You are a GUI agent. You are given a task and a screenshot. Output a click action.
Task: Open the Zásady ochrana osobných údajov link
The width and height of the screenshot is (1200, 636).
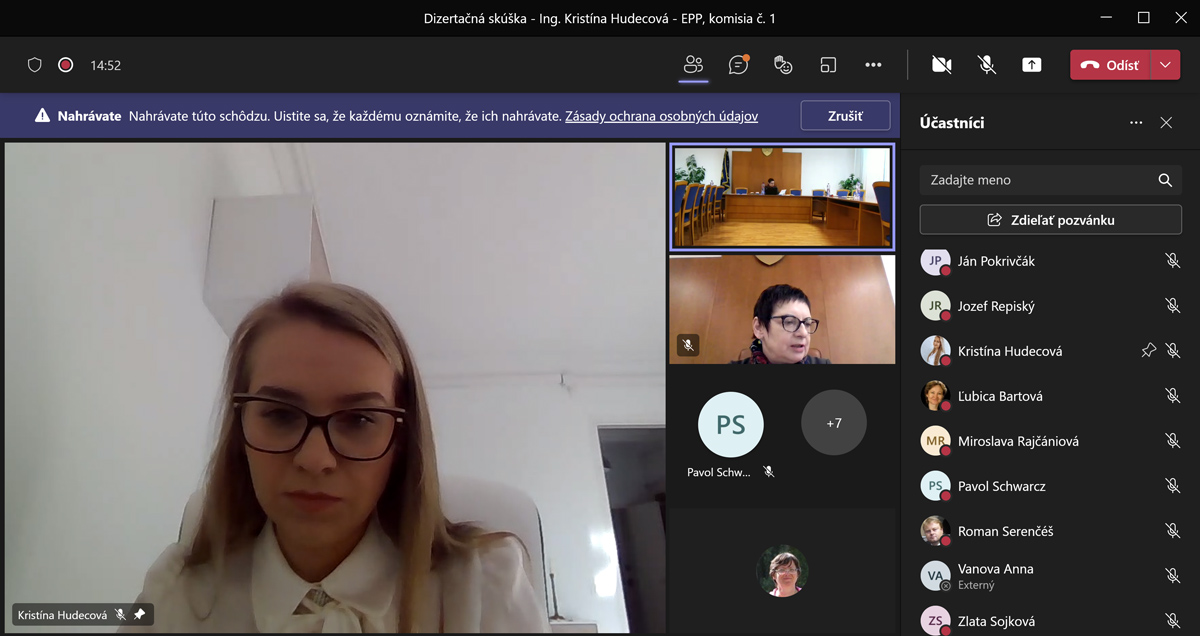pos(661,116)
